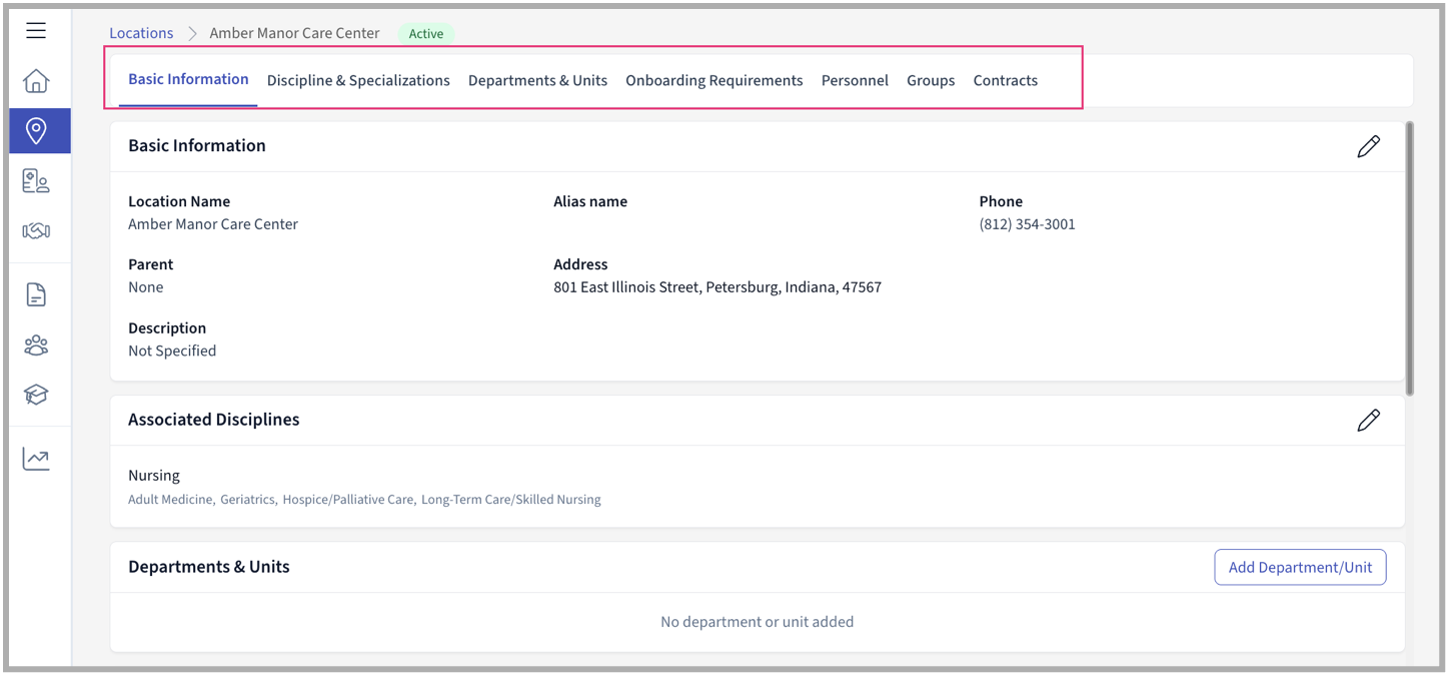Open the personnel badge icon in sidebar

pyautogui.click(x=36, y=181)
